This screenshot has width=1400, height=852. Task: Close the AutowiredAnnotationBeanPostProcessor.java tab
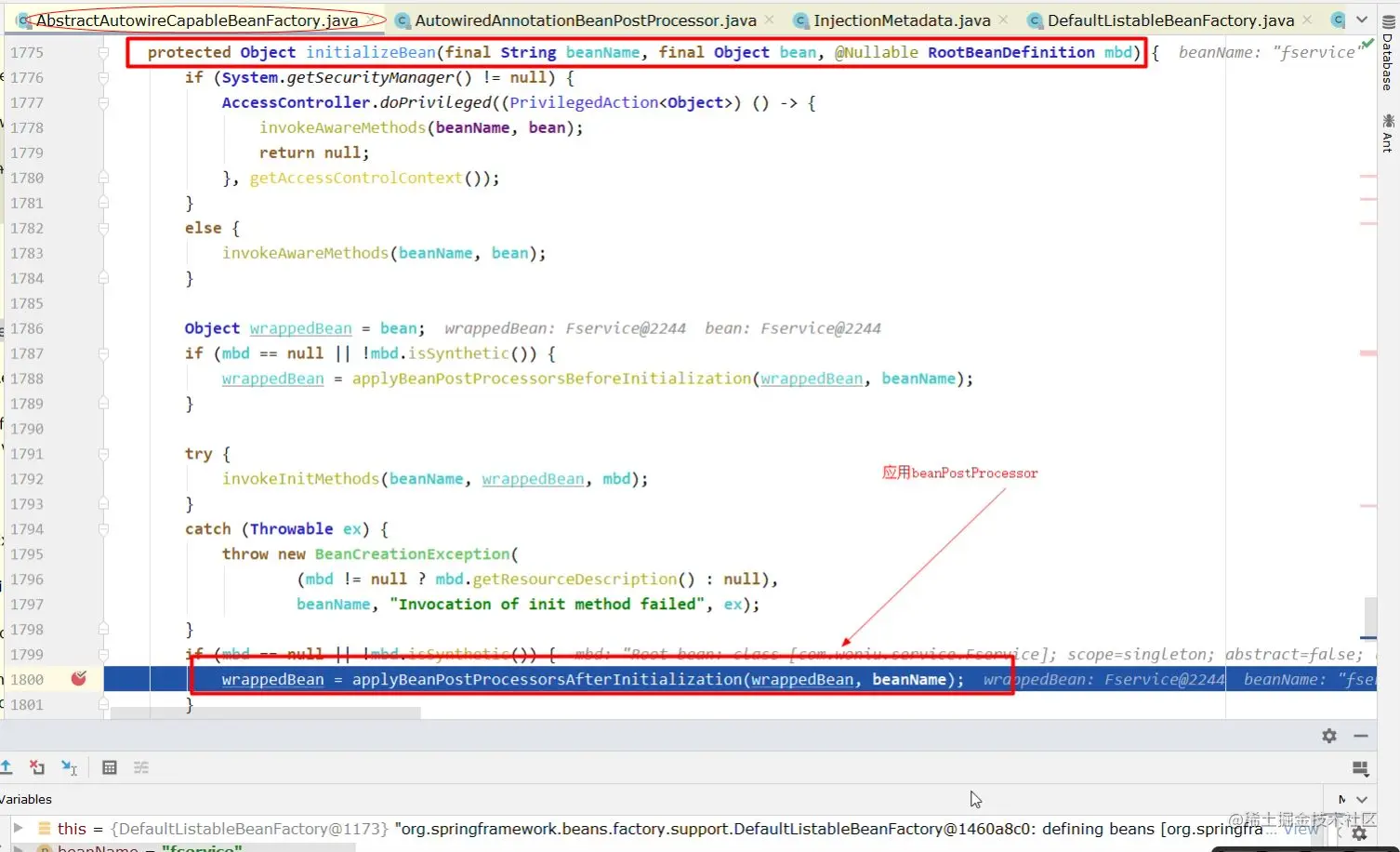tap(770, 20)
